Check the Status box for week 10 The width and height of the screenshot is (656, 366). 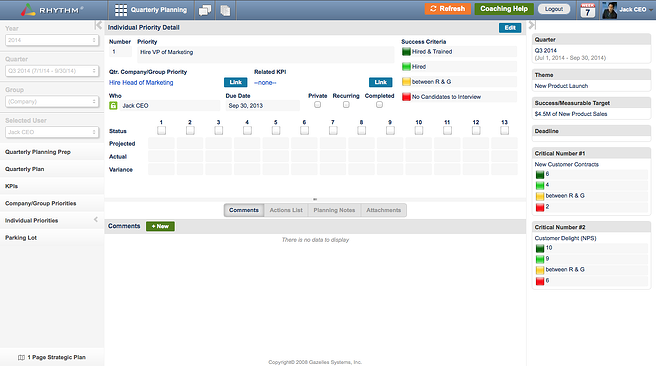[419, 131]
